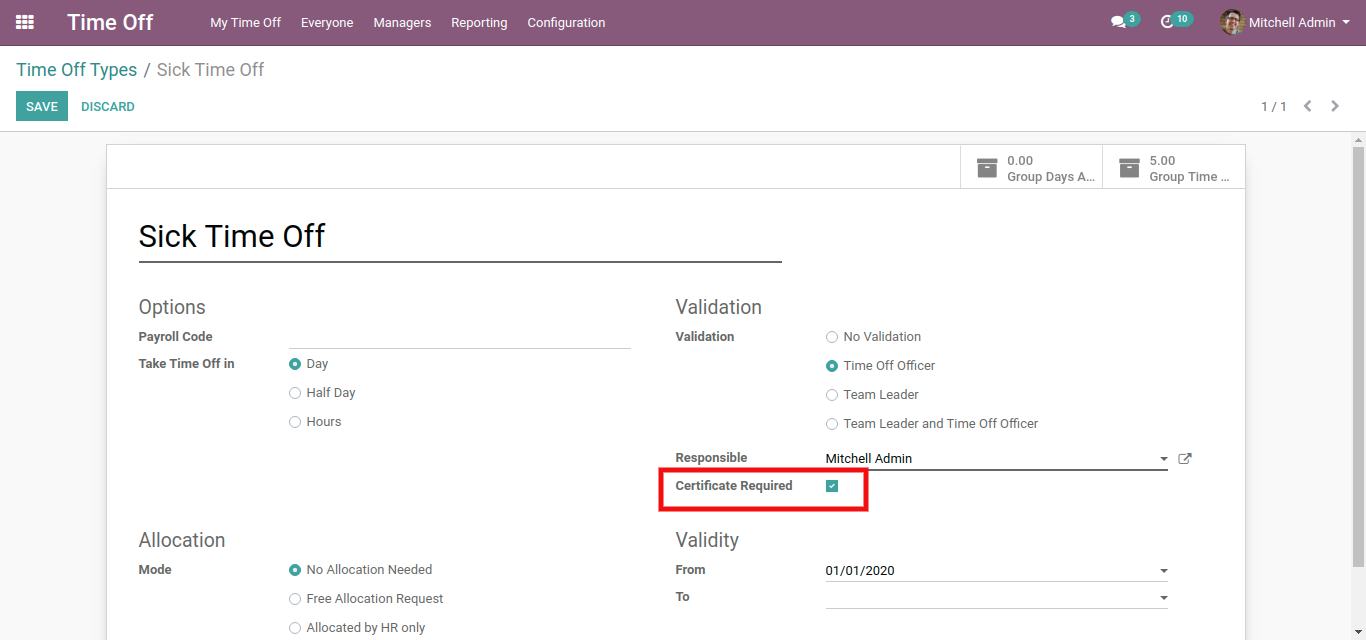Viewport: 1366px width, 640px height.
Task: Open Responsible external link icon
Action: pyautogui.click(x=1185, y=459)
